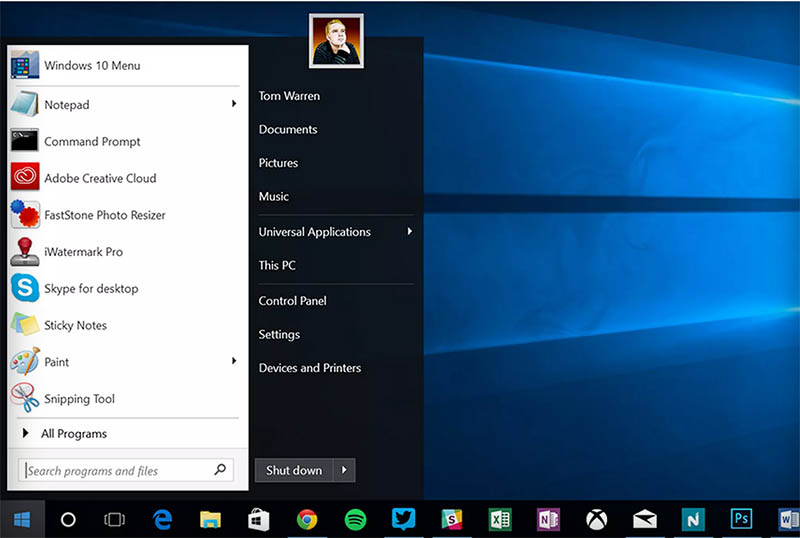Expand the All Programs arrow
This screenshot has width=800, height=538.
pos(25,433)
